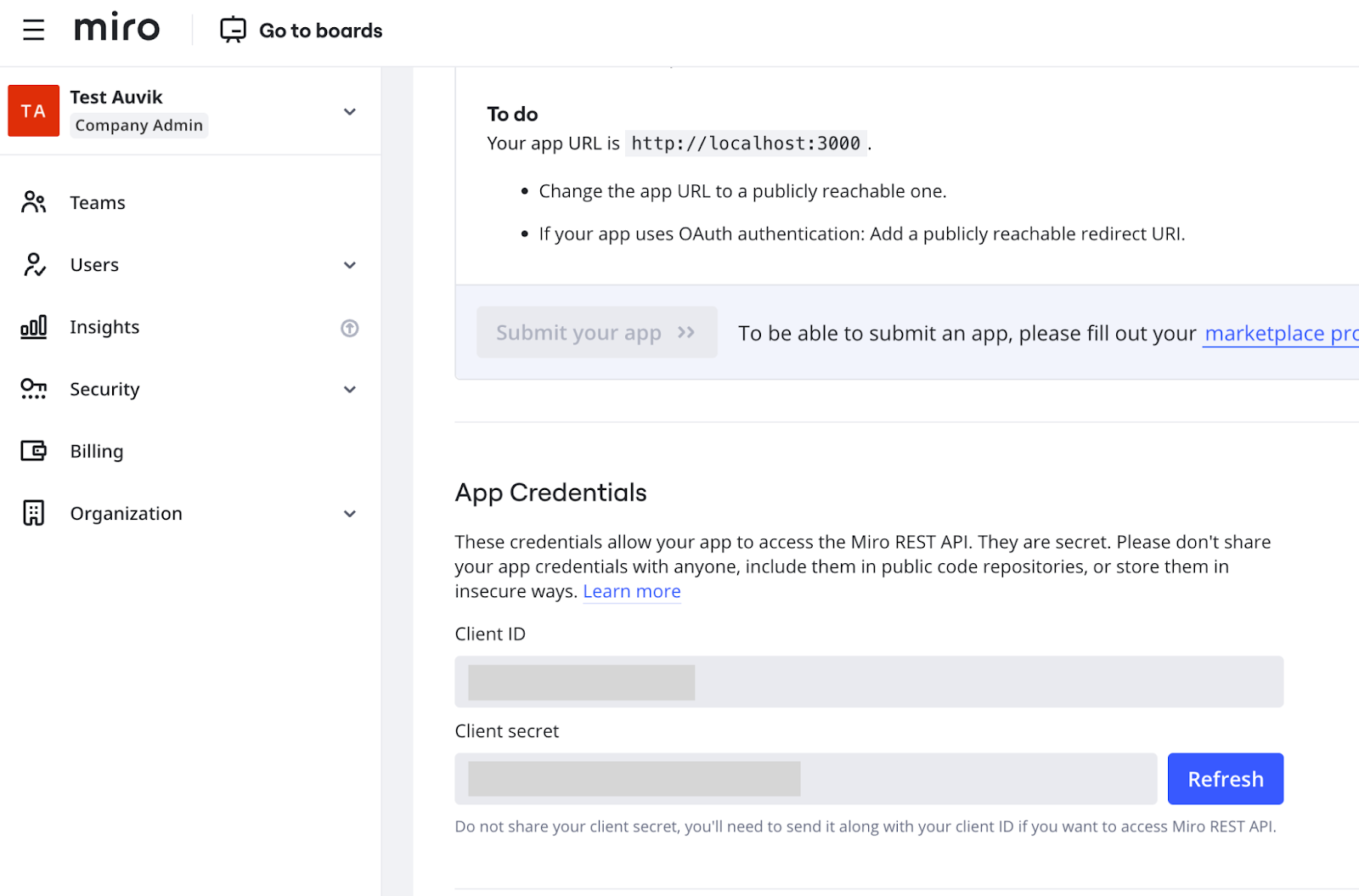Open the marketplace profile link
This screenshot has height=896, width=1359.
(x=1281, y=333)
